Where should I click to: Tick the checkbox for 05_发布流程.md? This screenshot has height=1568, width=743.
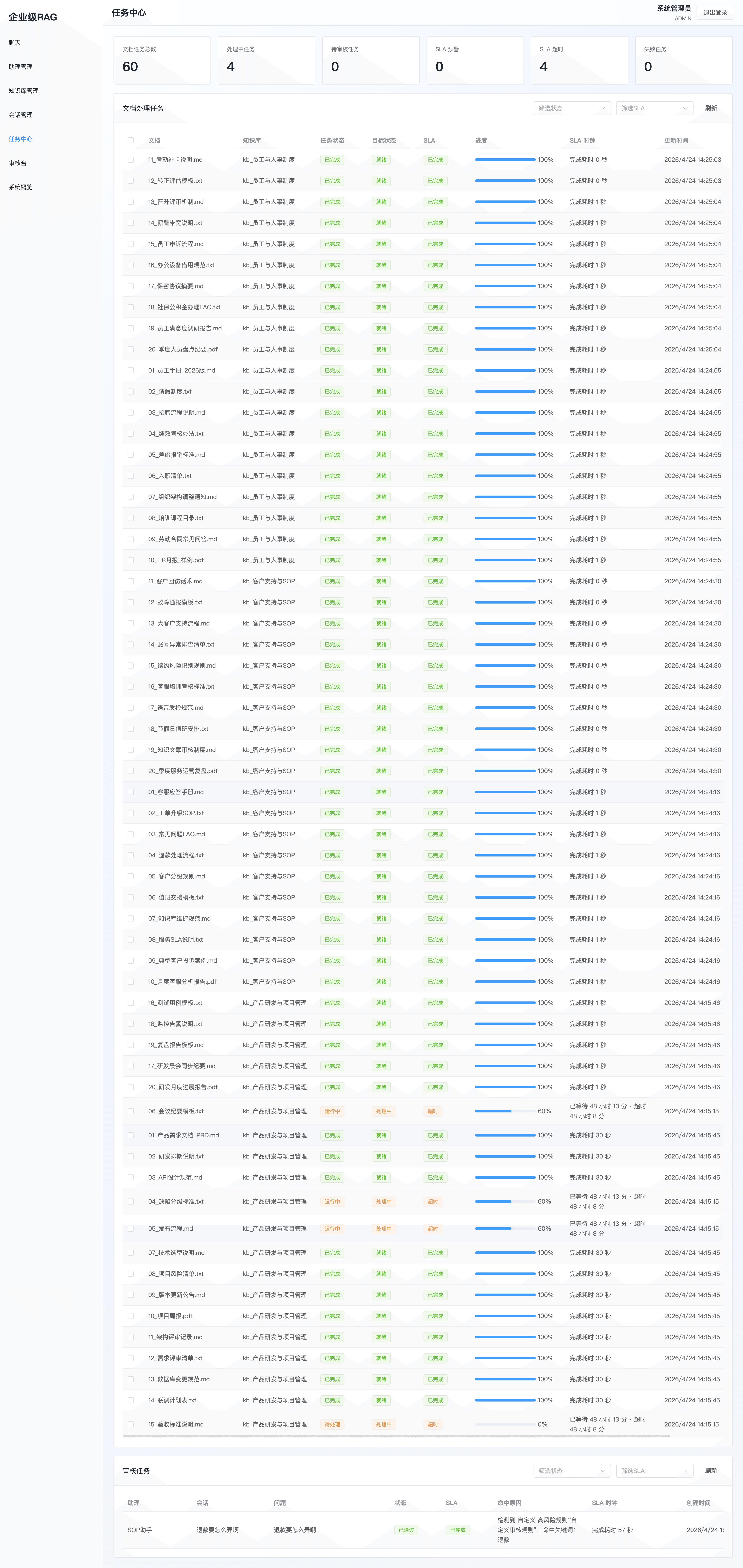coord(131,1228)
